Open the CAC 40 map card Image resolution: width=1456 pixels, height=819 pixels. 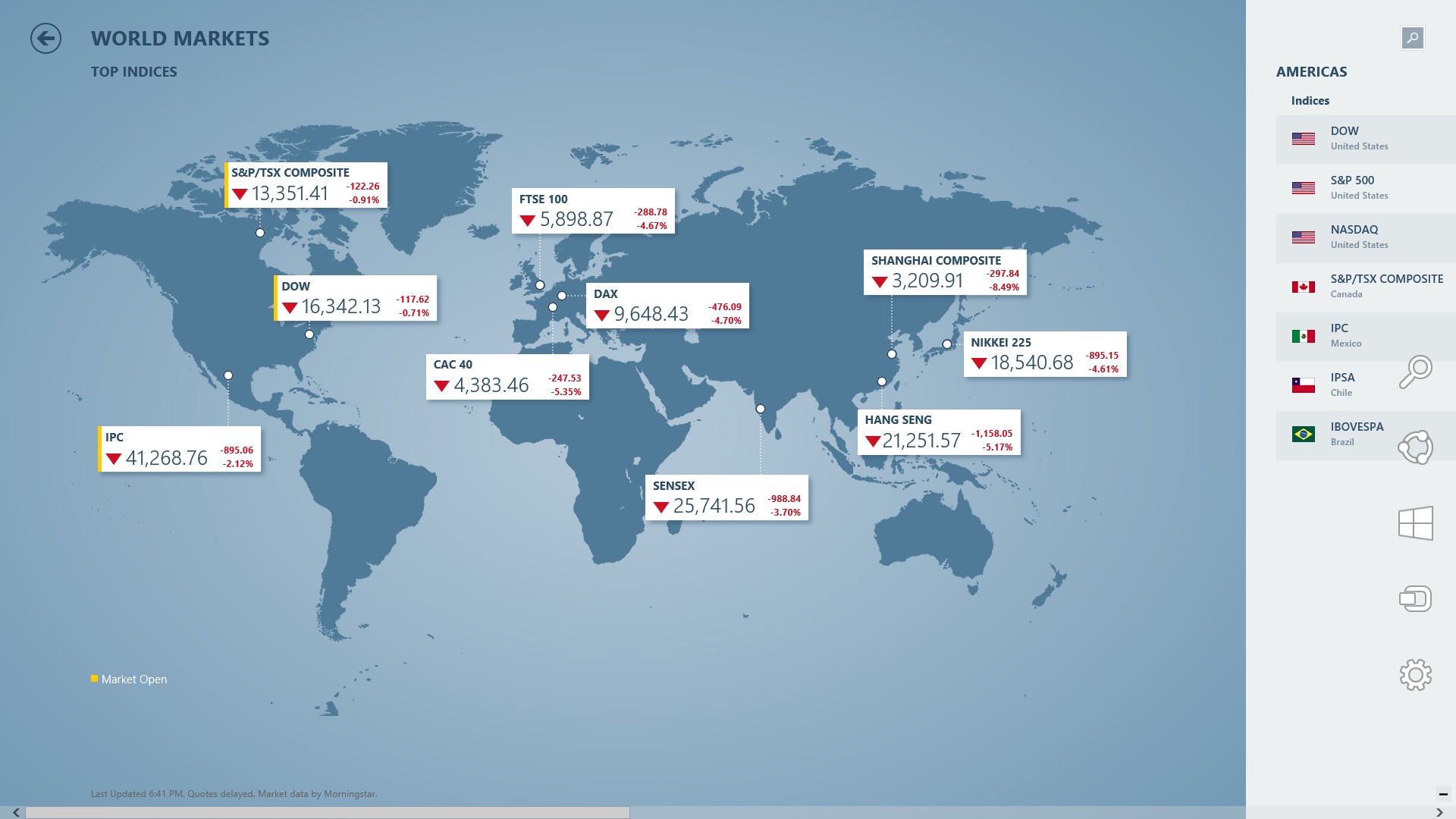tap(507, 377)
